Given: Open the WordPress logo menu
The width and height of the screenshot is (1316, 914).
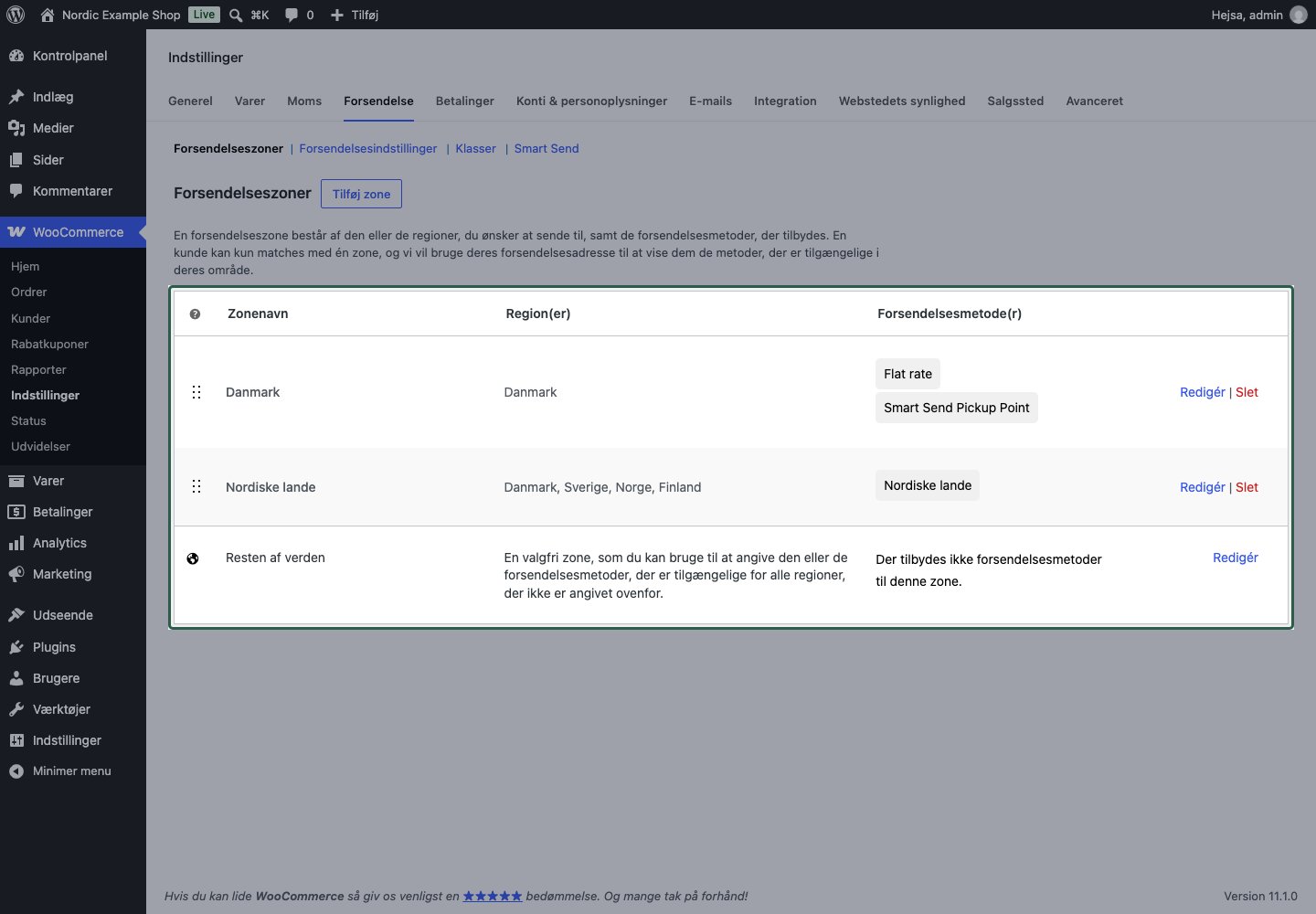Looking at the screenshot, I should click(x=16, y=15).
